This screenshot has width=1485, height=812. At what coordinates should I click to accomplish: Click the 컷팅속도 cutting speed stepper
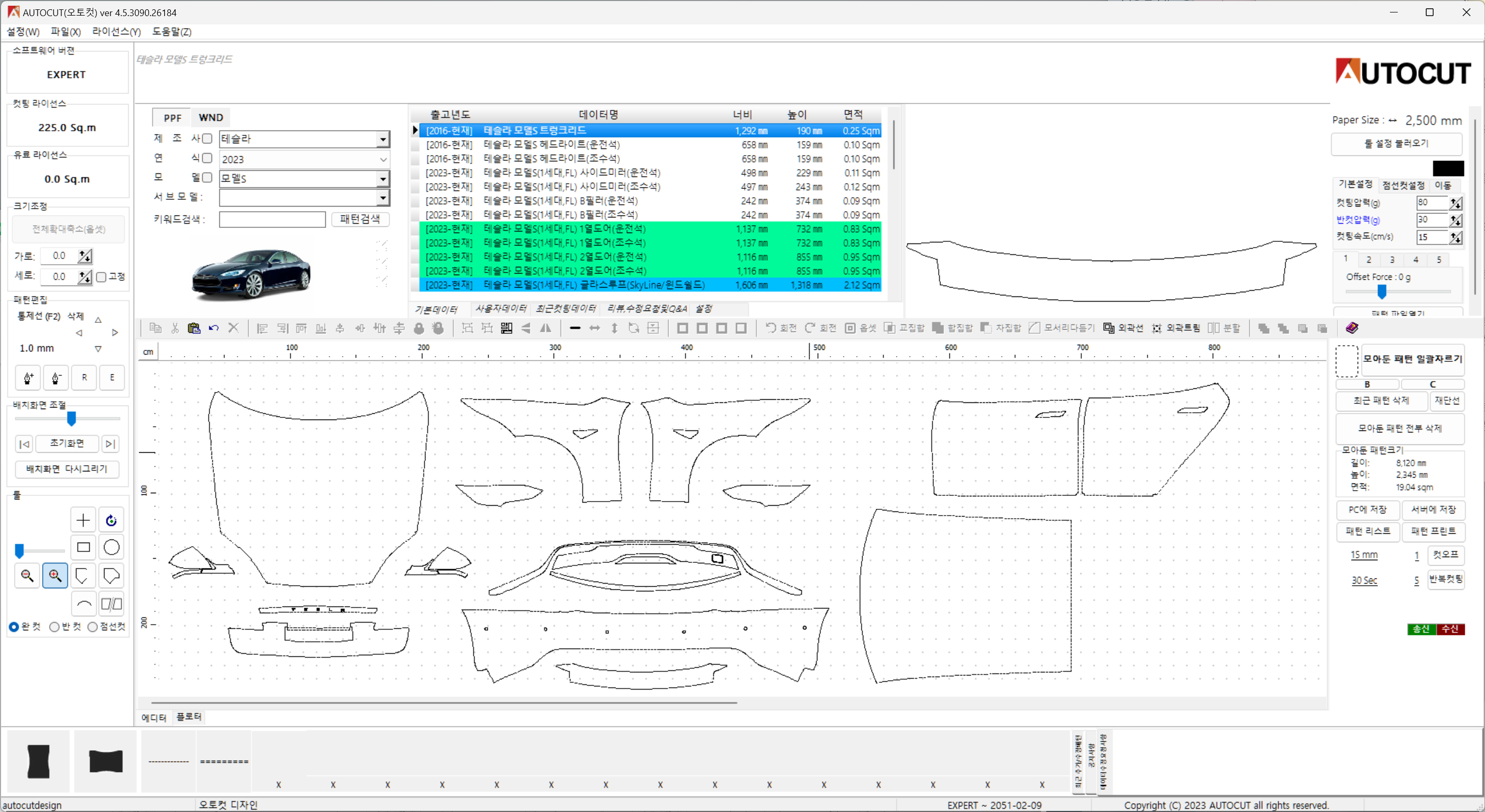[x=1455, y=237]
